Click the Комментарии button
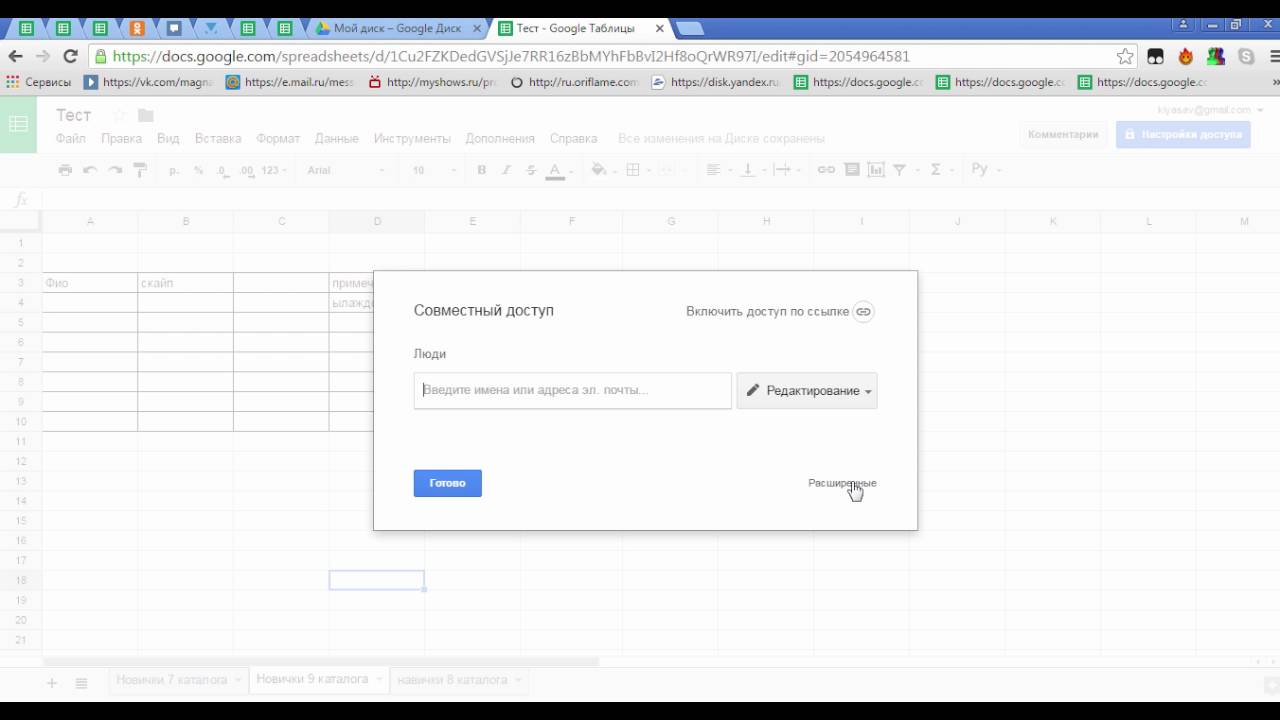Viewport: 1280px width, 720px height. (1063, 134)
